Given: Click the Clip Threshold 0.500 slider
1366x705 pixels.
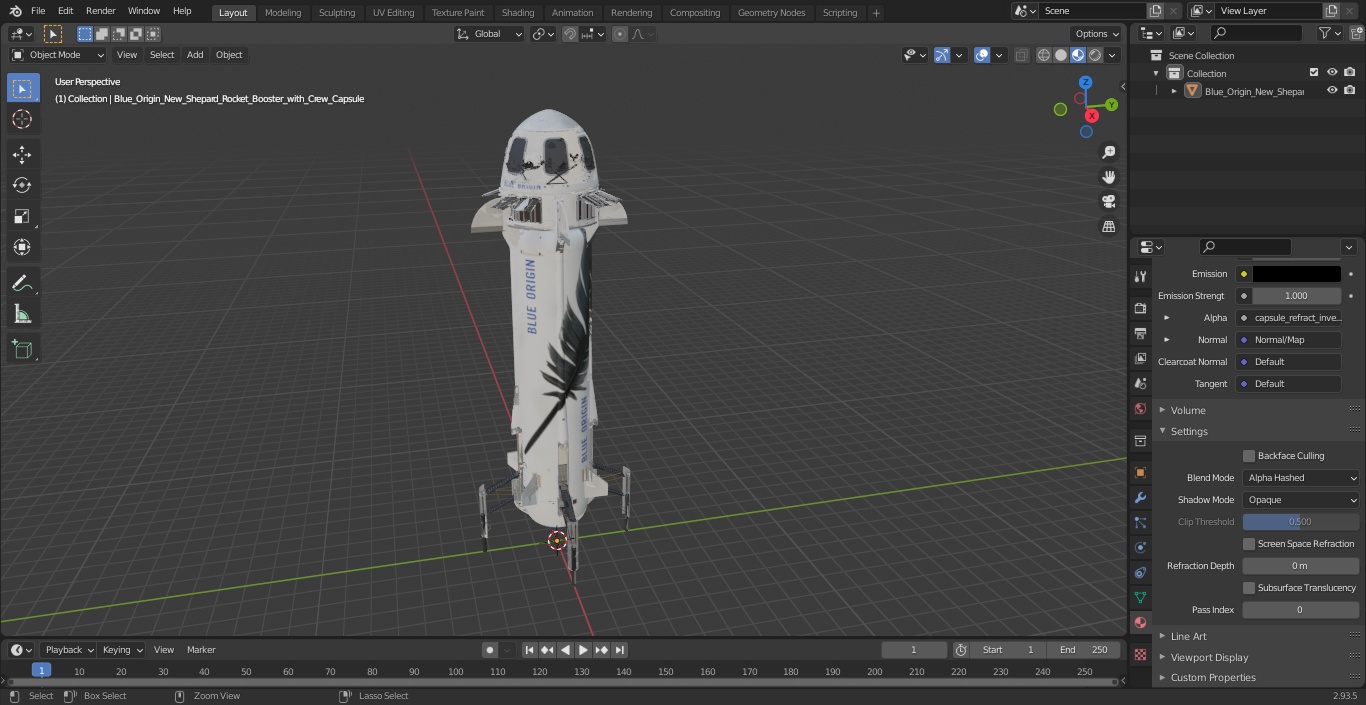Looking at the screenshot, I should click(x=1301, y=522).
